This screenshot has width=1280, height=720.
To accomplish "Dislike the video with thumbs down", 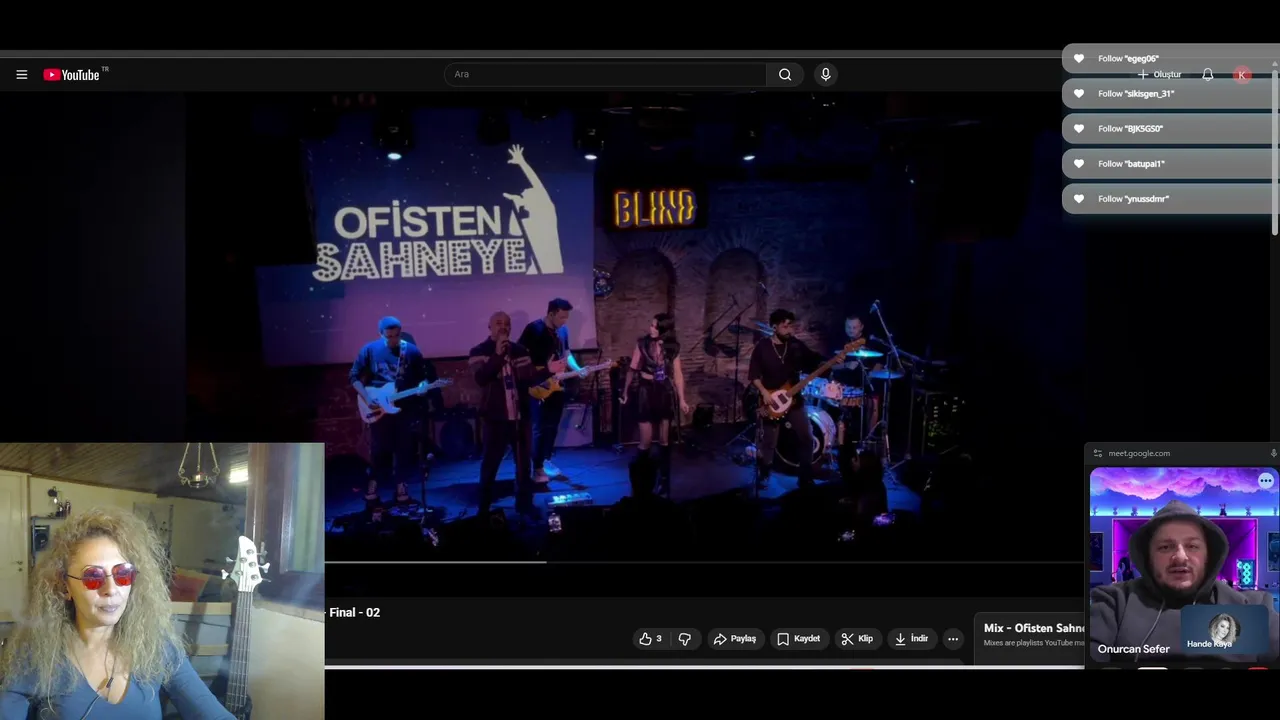I will click(x=685, y=638).
